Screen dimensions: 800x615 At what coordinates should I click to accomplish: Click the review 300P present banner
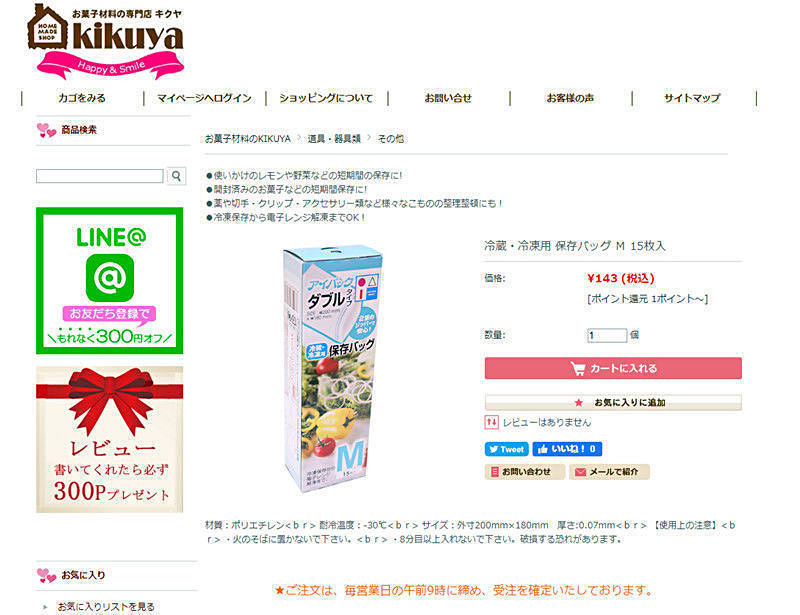pyautogui.click(x=110, y=439)
